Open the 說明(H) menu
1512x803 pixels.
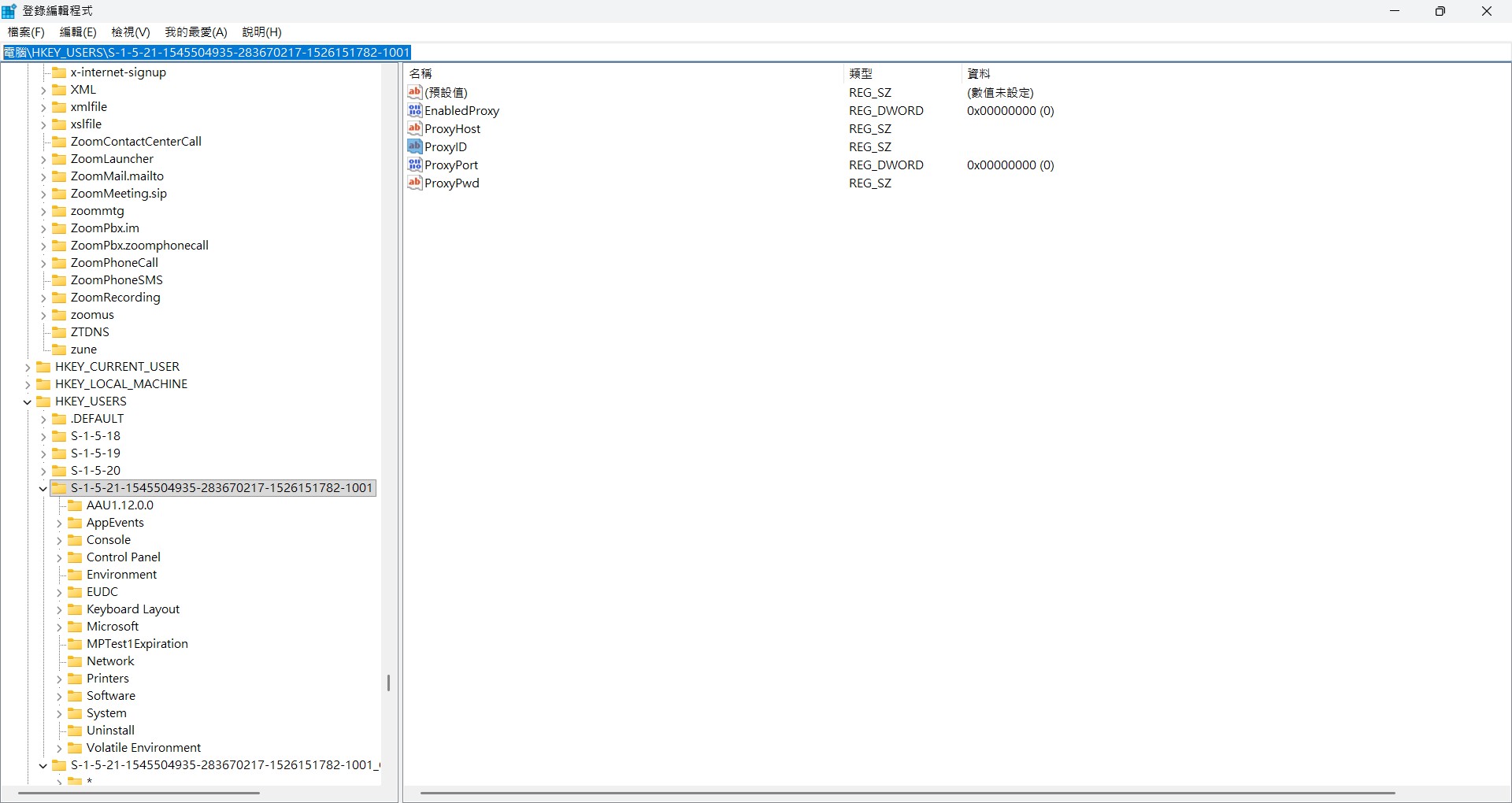tap(262, 31)
